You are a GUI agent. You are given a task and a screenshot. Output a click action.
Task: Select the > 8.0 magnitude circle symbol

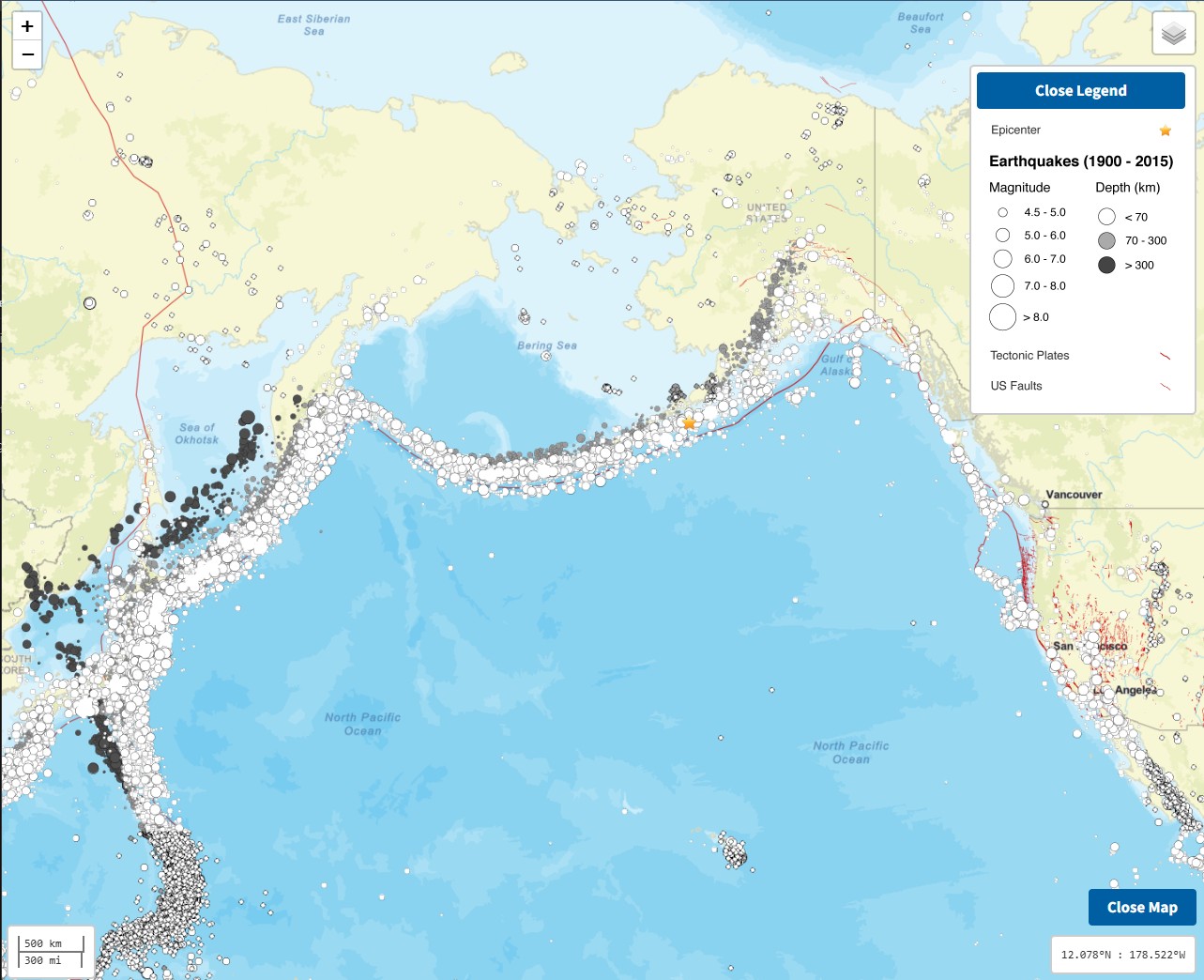pos(1002,317)
